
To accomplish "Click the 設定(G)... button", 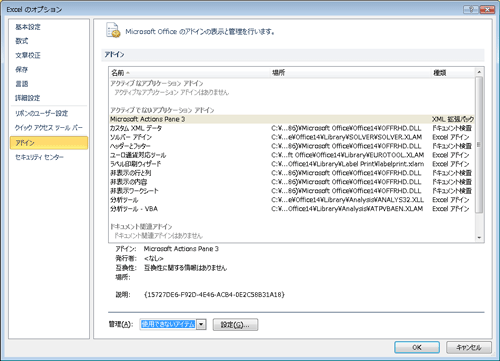I will [x=235, y=325].
